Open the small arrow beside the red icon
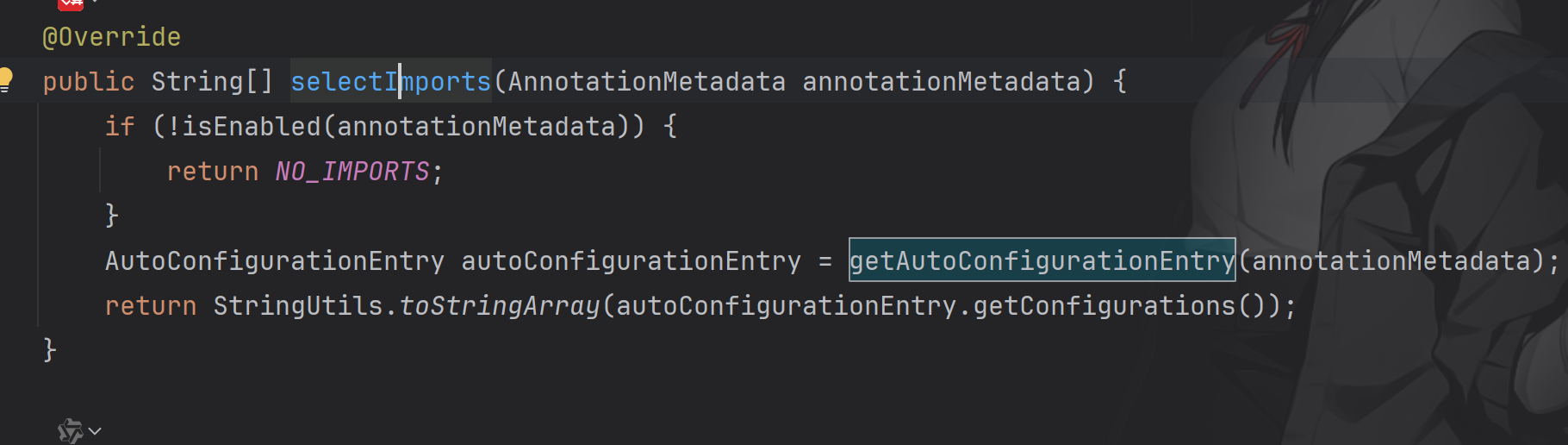 (94, 2)
